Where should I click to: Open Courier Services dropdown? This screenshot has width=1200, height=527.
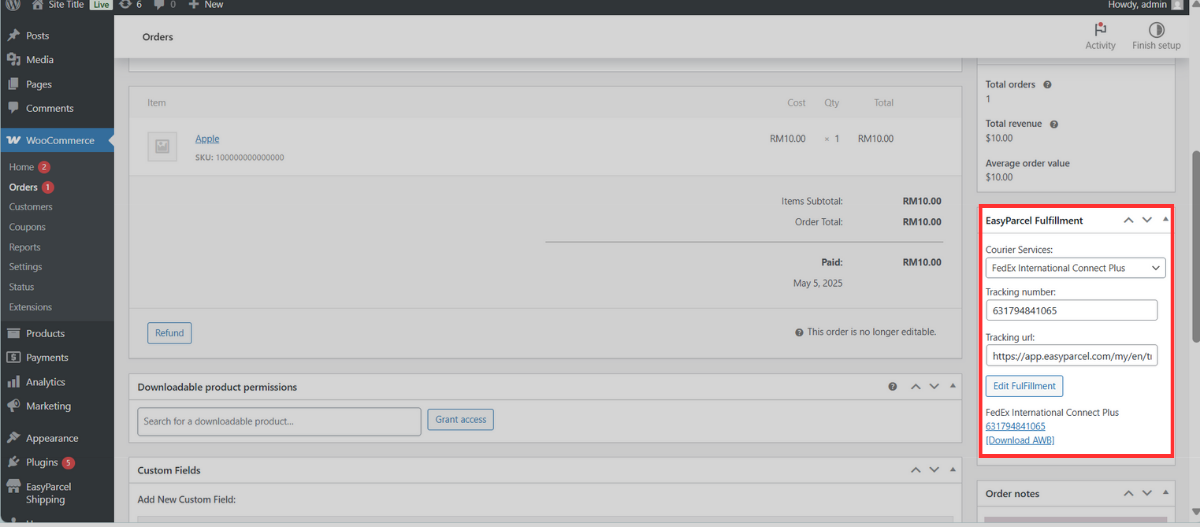(x=1075, y=268)
